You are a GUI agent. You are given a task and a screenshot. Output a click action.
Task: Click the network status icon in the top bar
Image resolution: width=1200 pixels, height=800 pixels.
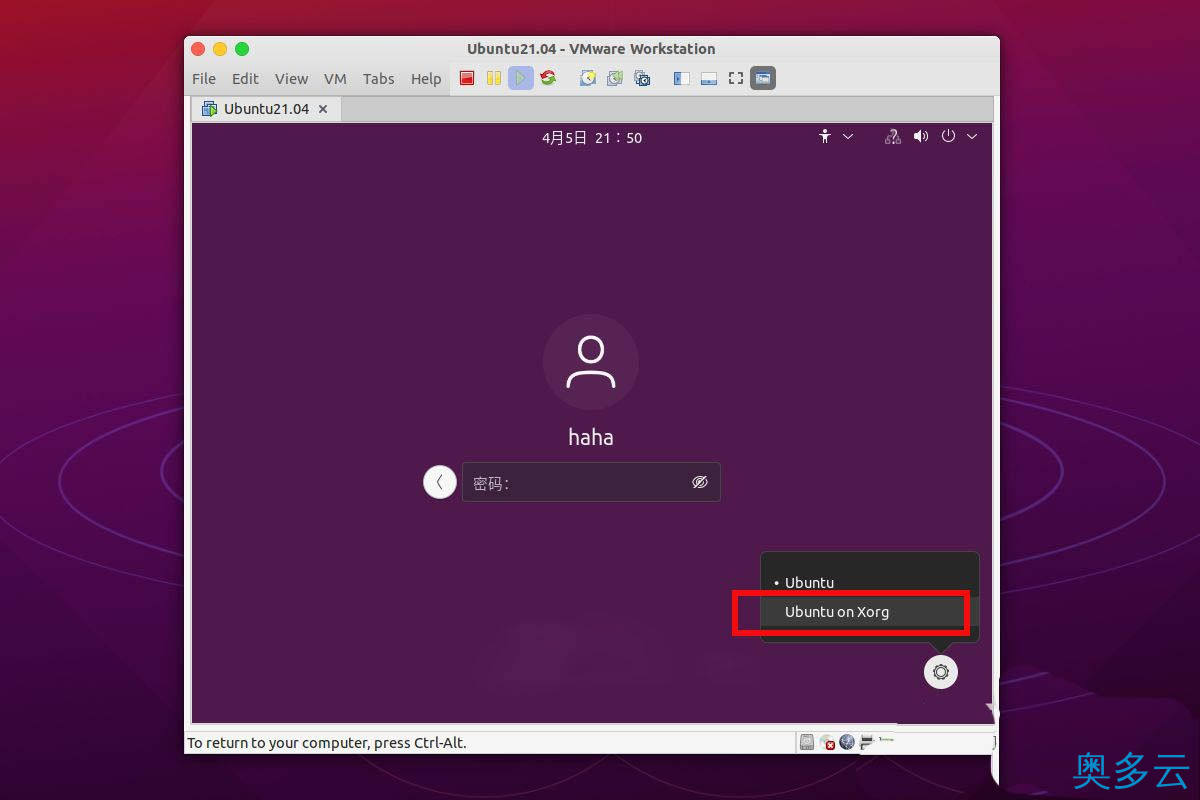click(x=892, y=137)
